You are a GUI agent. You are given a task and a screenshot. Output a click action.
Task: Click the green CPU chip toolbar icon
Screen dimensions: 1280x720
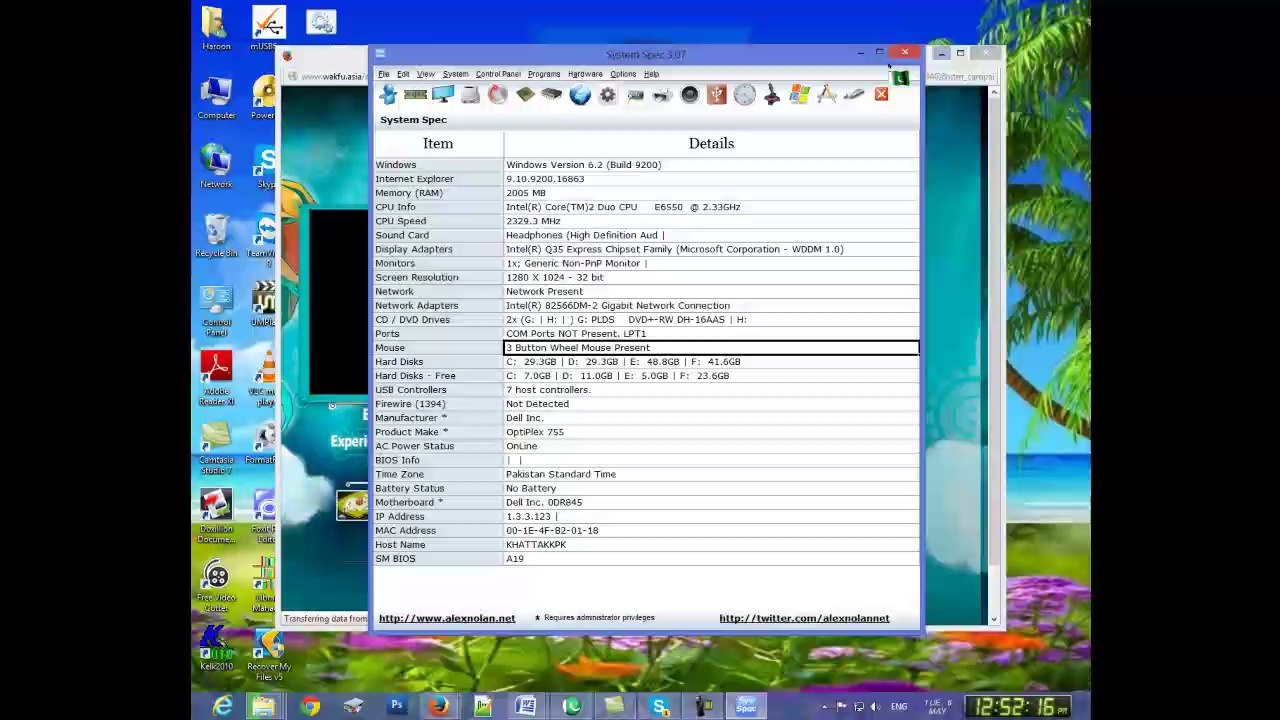[x=525, y=95]
